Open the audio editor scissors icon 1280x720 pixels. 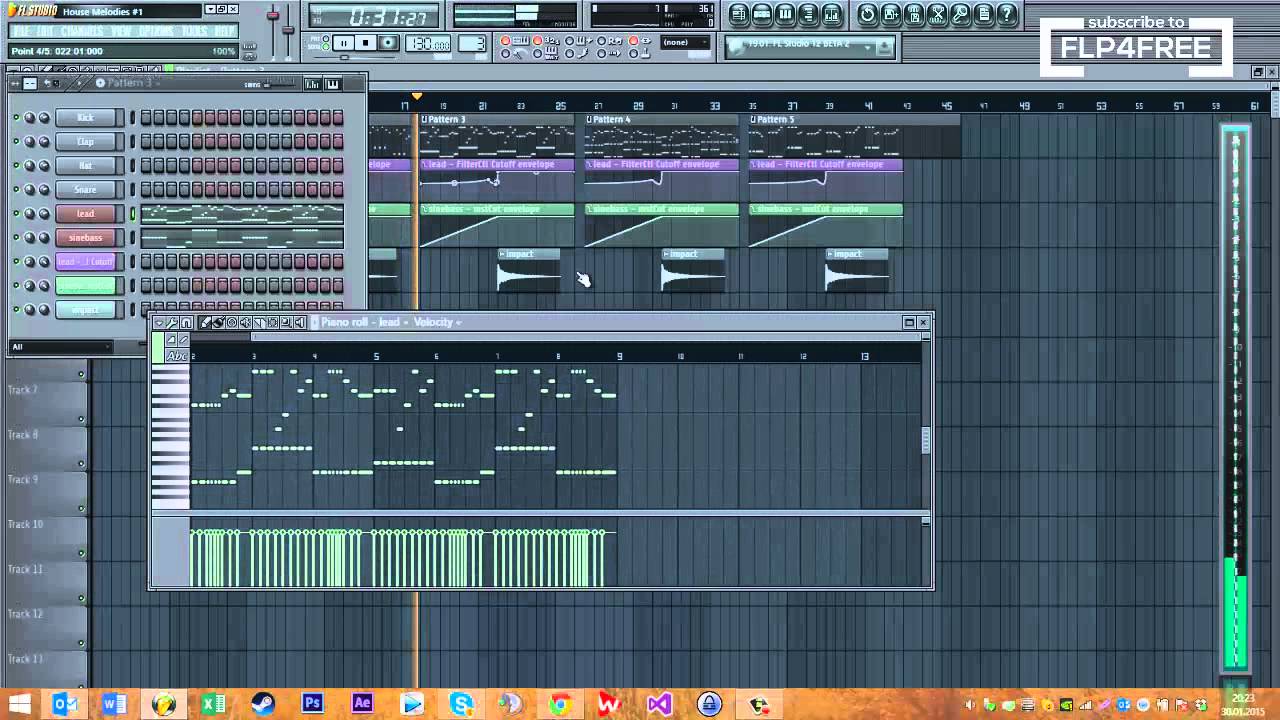coord(937,14)
